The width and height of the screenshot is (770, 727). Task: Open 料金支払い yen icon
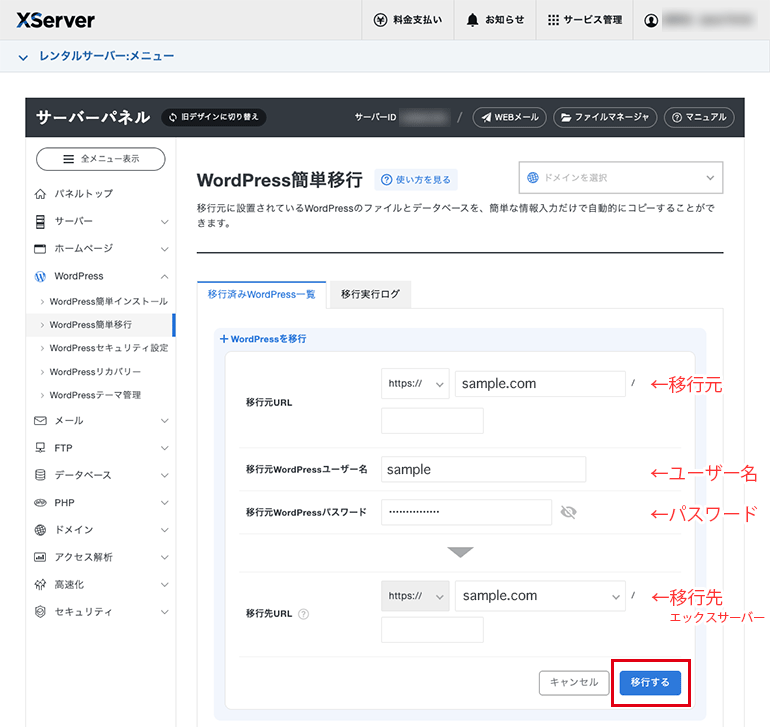[380, 20]
